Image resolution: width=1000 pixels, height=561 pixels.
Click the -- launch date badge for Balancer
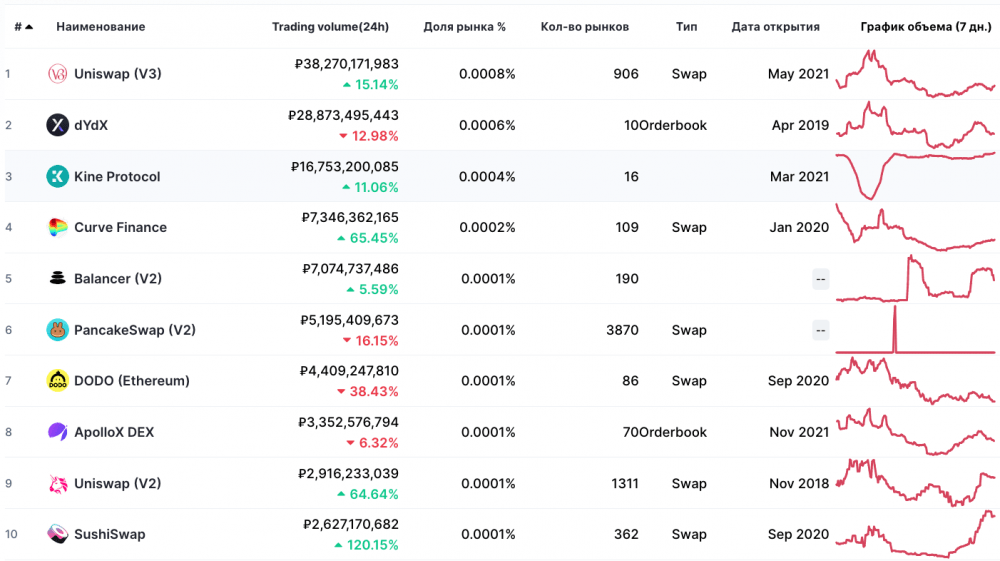(821, 279)
